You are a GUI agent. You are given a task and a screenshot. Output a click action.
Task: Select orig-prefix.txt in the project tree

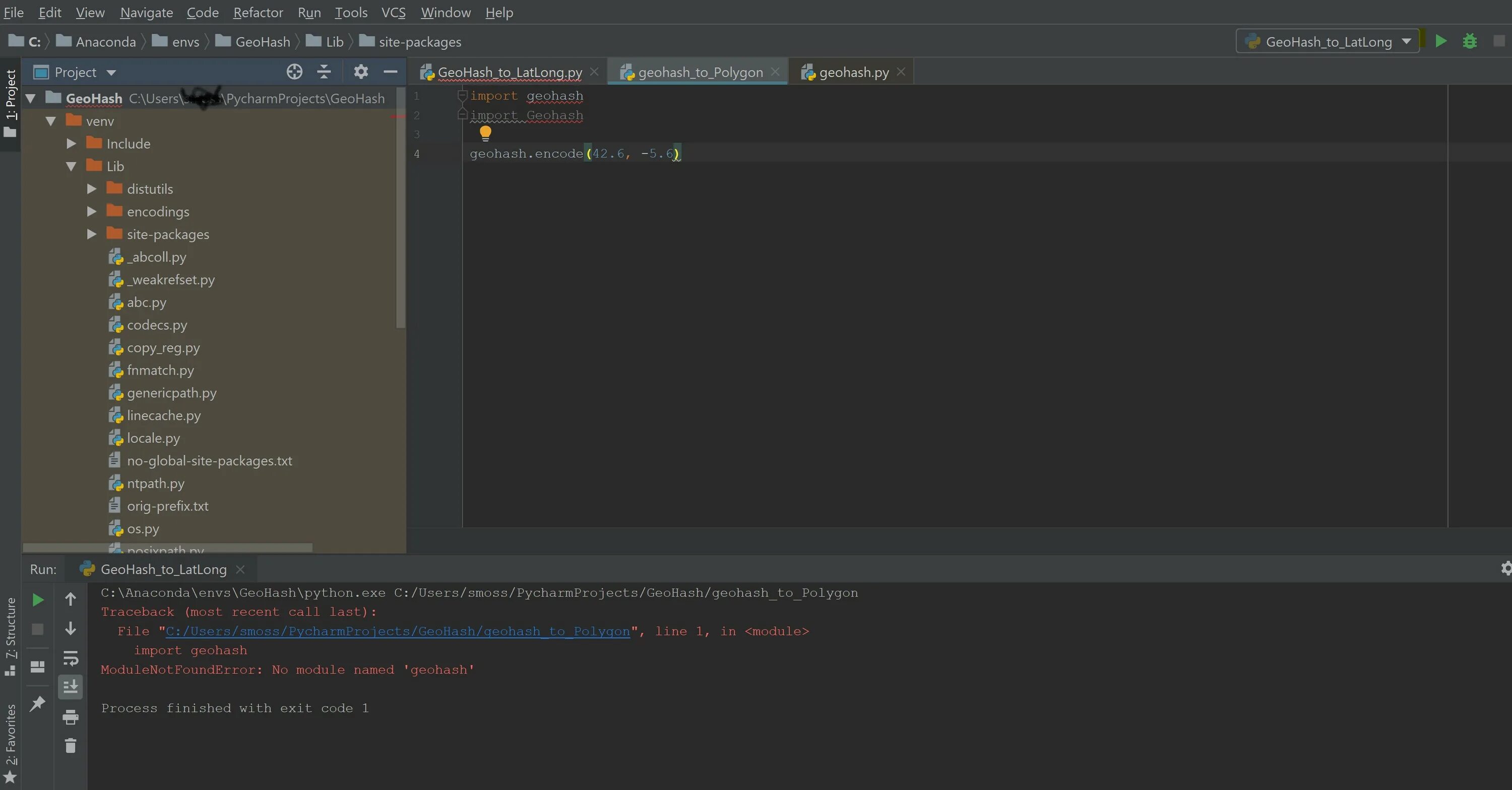coord(167,506)
